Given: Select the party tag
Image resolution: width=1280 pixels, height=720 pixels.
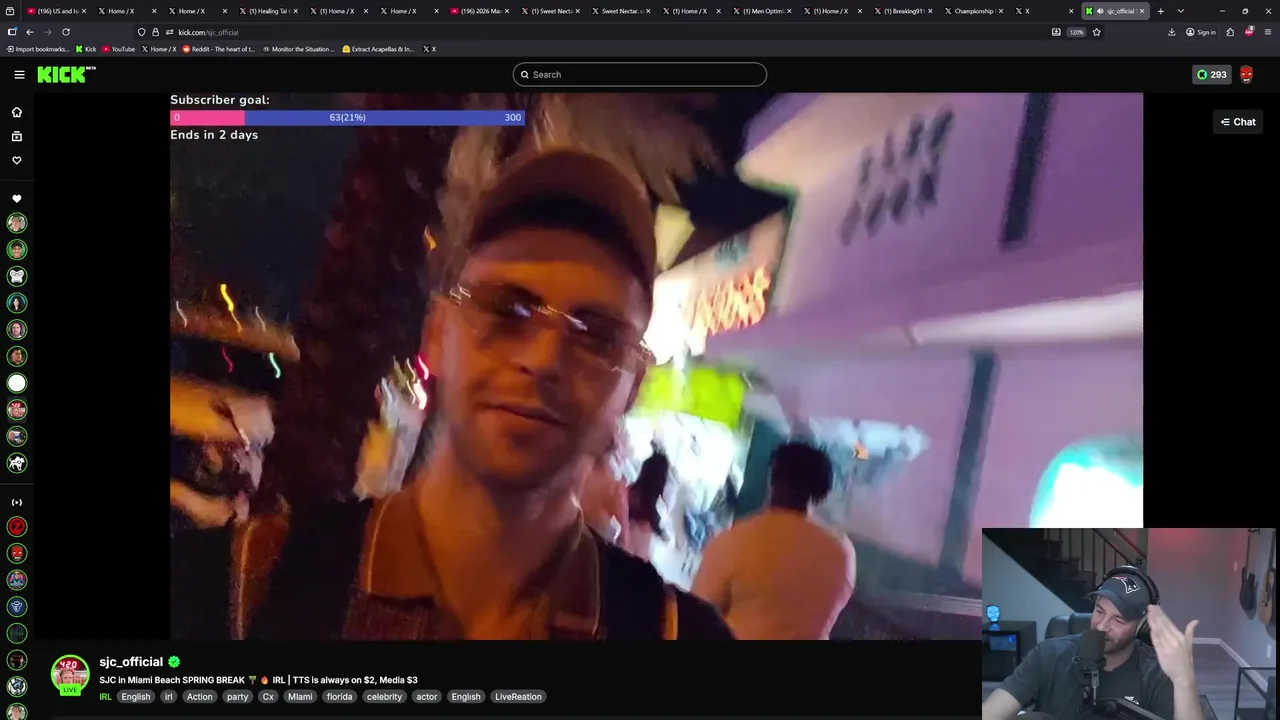Looking at the screenshot, I should click(x=237, y=697).
